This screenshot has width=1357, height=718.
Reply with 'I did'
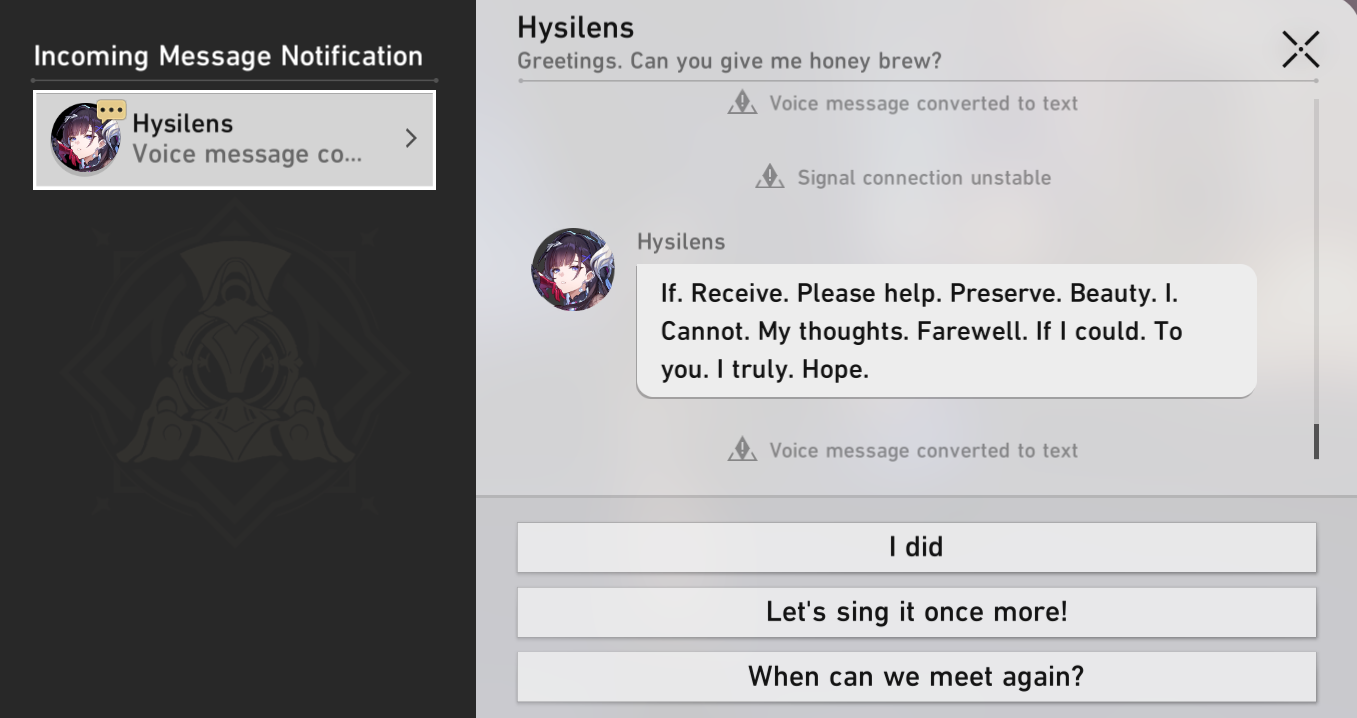[x=916, y=547]
